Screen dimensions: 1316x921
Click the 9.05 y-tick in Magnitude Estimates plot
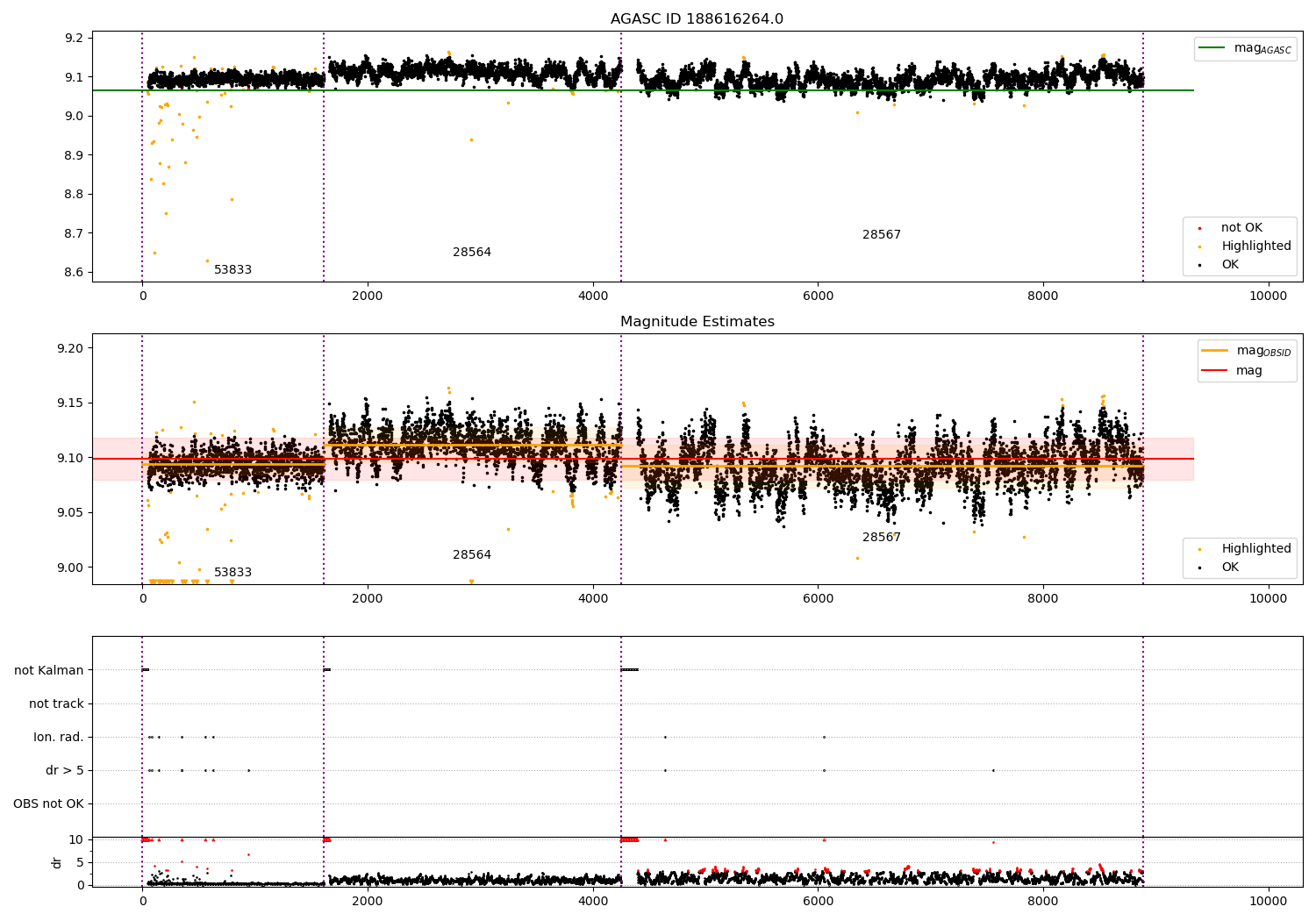(x=70, y=513)
